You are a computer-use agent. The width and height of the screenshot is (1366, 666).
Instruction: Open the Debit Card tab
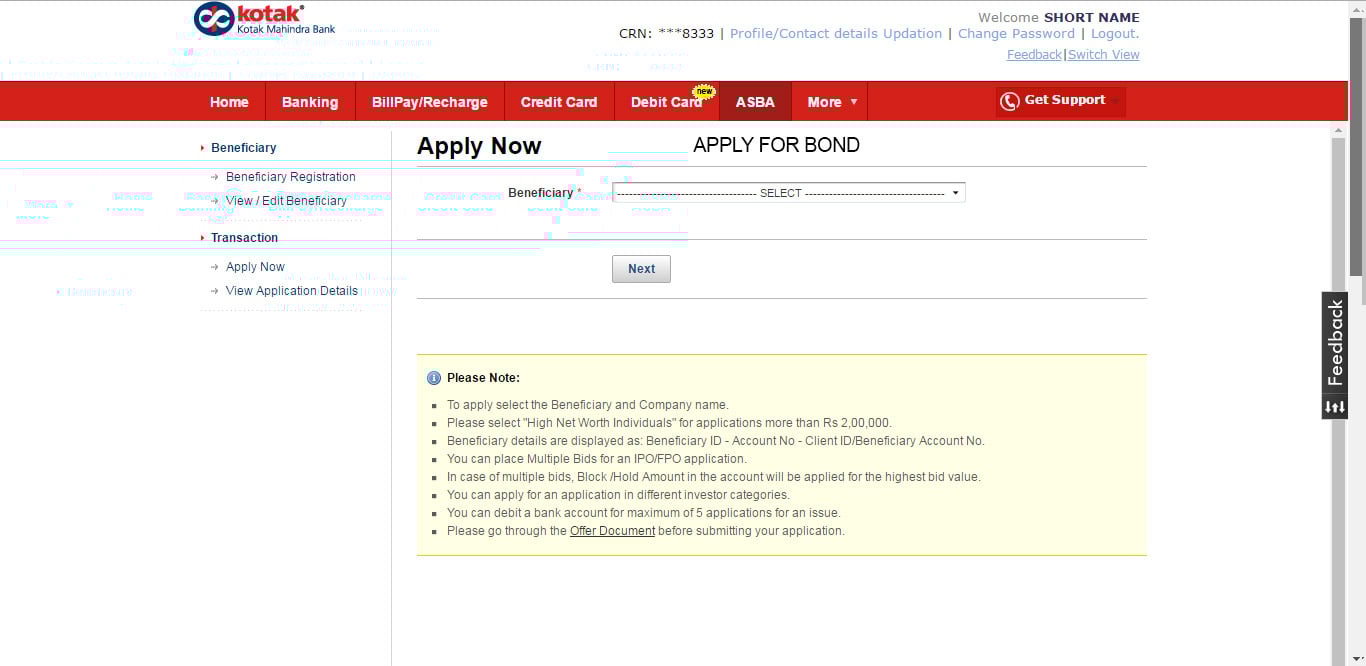(666, 102)
